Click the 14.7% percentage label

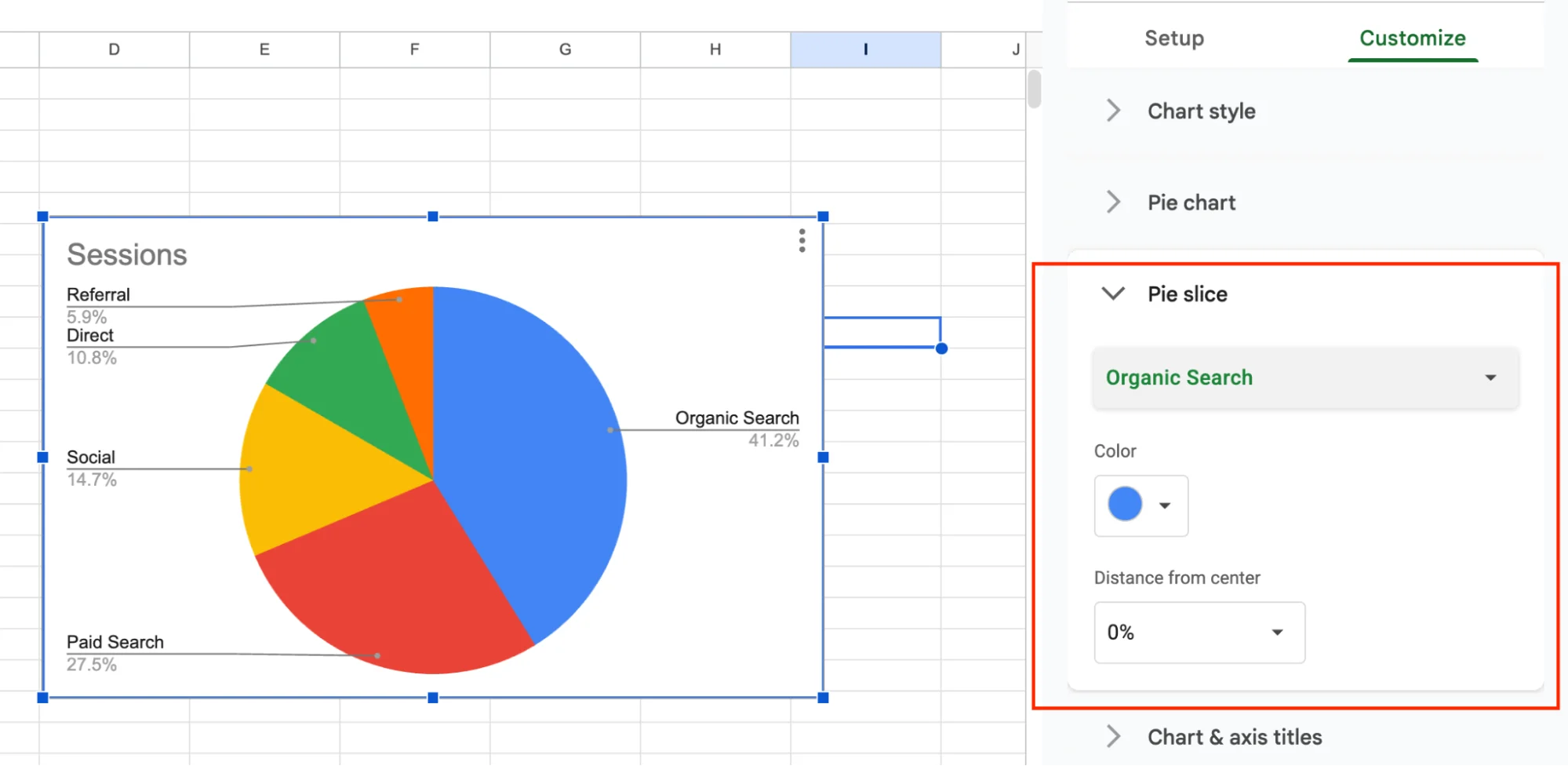[x=92, y=480]
